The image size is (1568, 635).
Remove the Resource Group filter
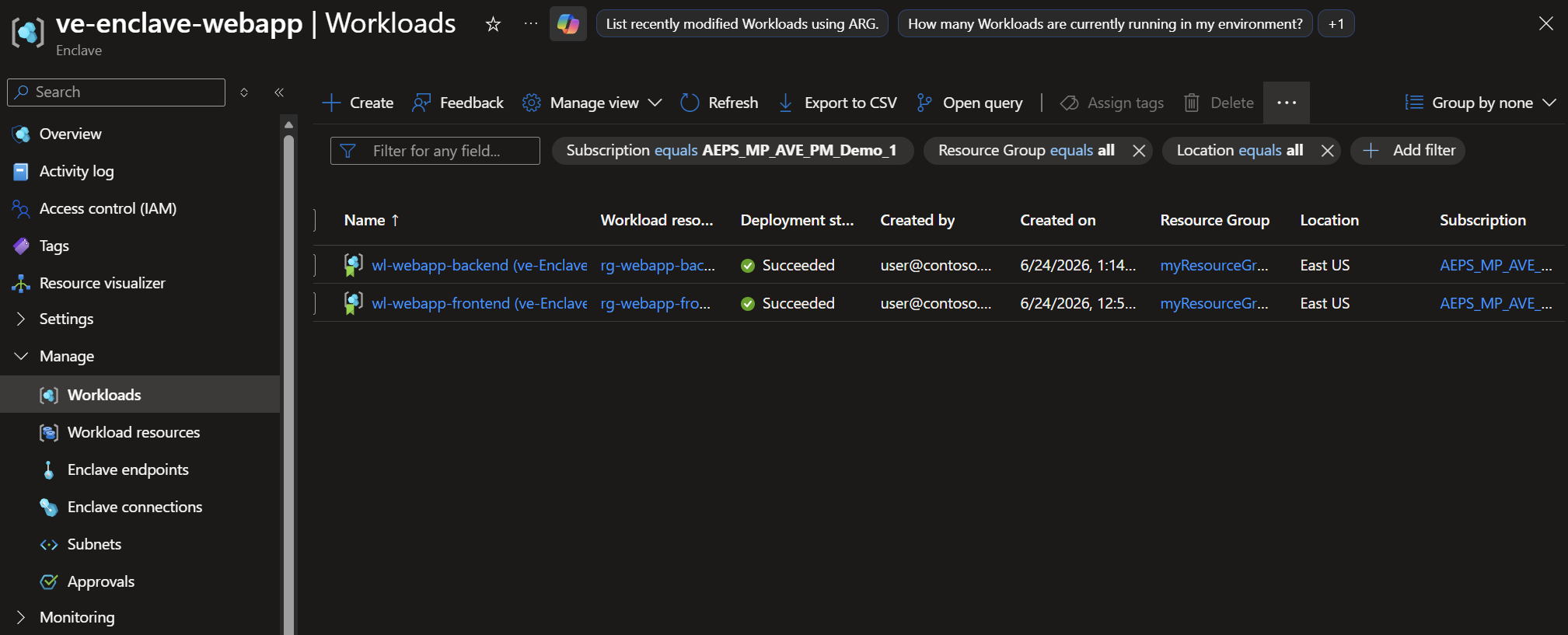coord(1139,151)
